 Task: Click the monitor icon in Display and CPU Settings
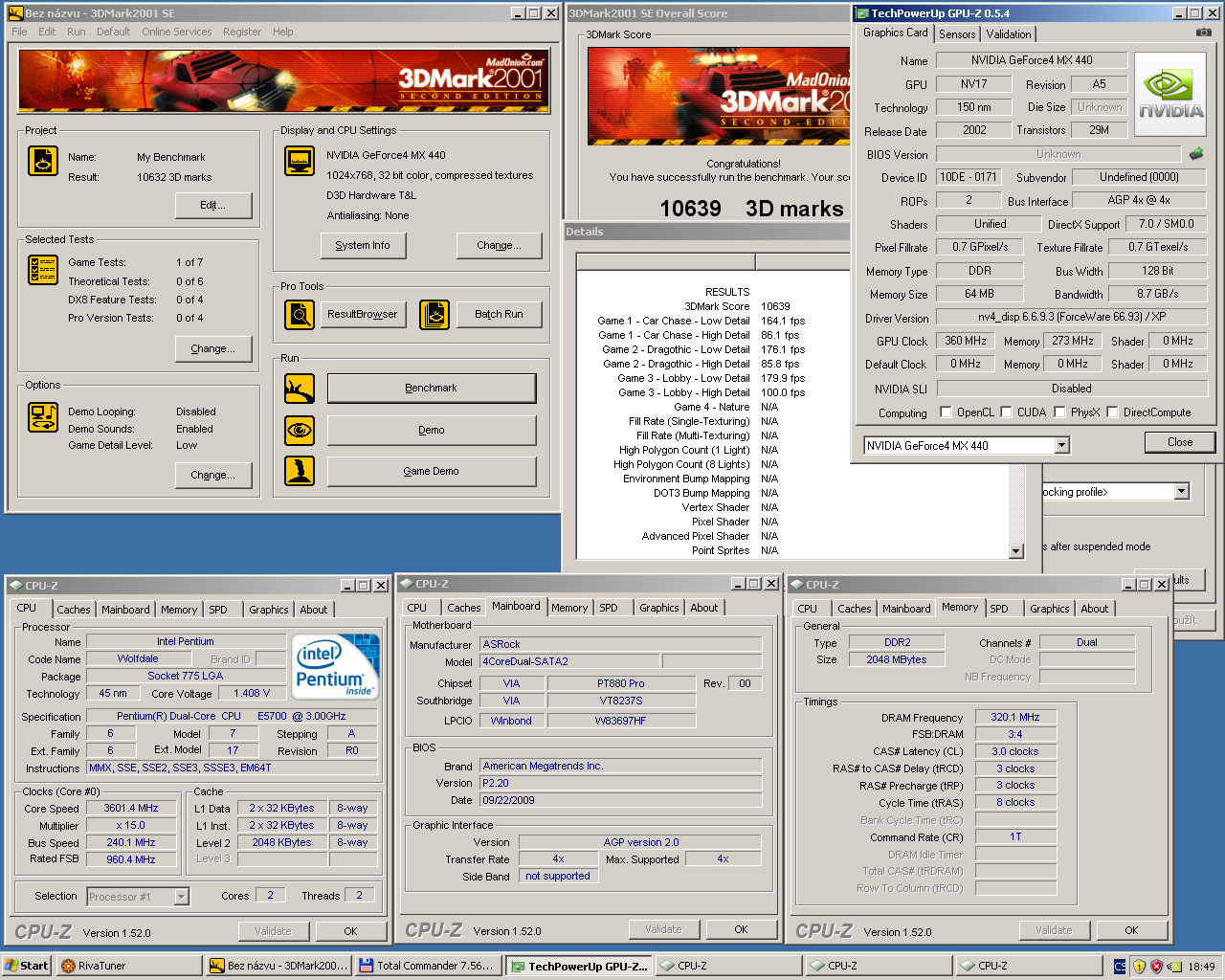pyautogui.click(x=300, y=161)
